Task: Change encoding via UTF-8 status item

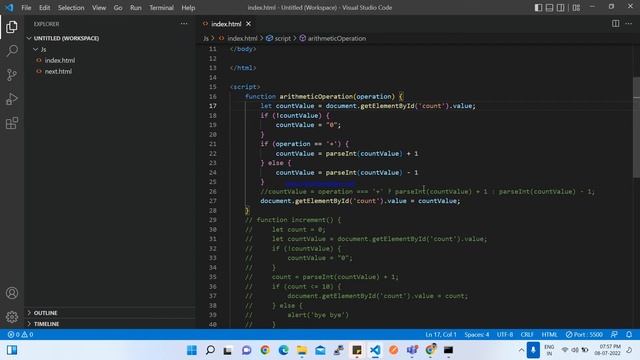Action: pyautogui.click(x=504, y=334)
